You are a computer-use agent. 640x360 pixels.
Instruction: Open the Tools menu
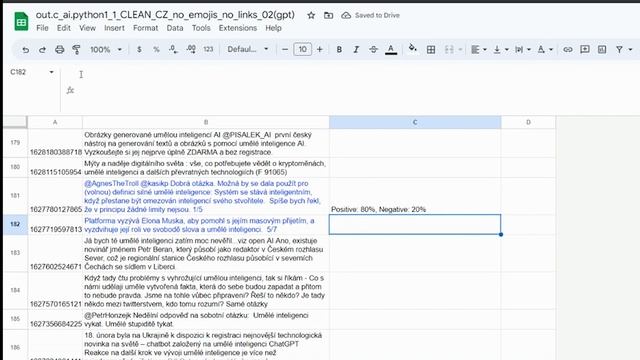[201, 28]
